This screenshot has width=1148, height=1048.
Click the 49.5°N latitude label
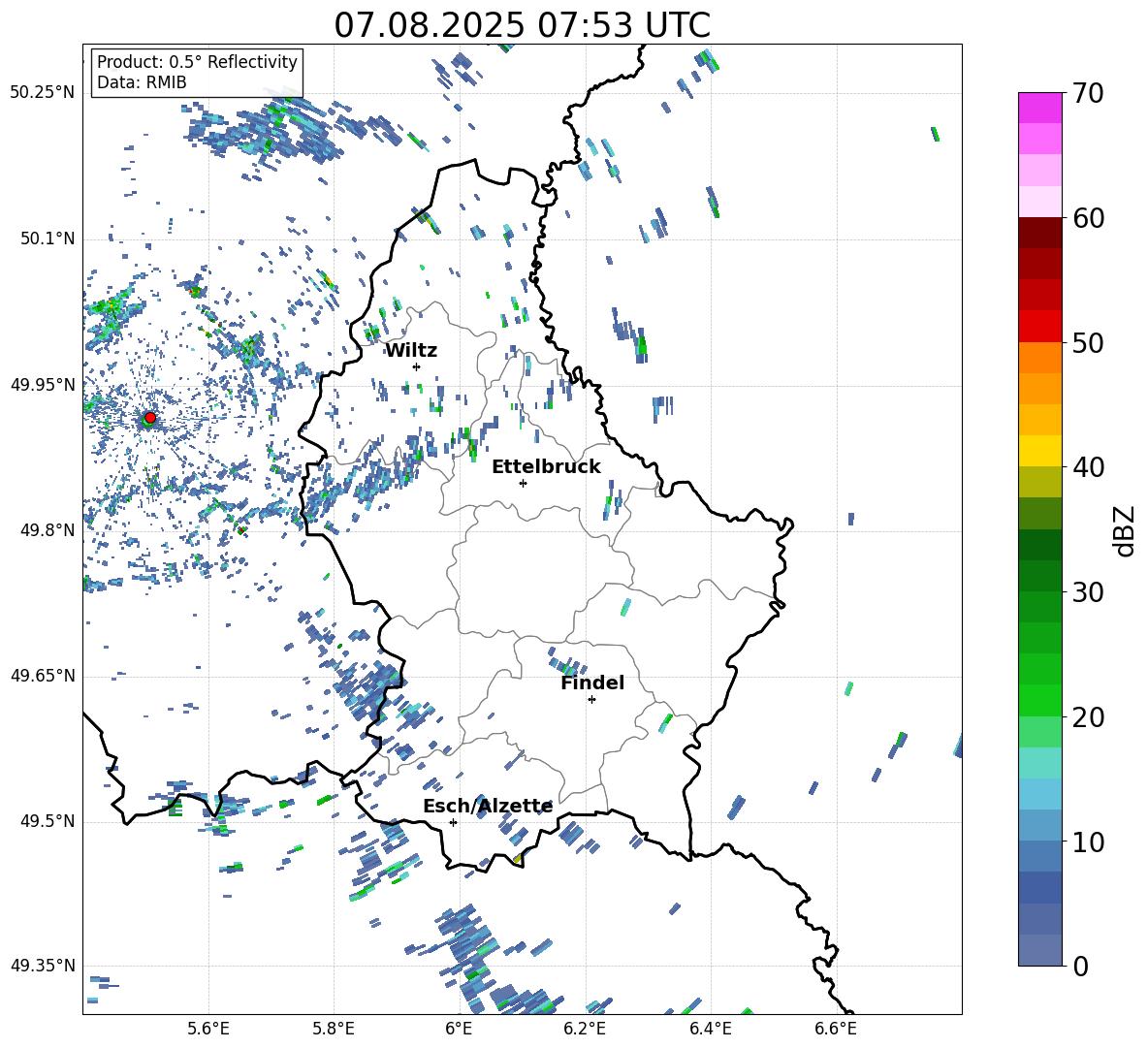(x=47, y=822)
